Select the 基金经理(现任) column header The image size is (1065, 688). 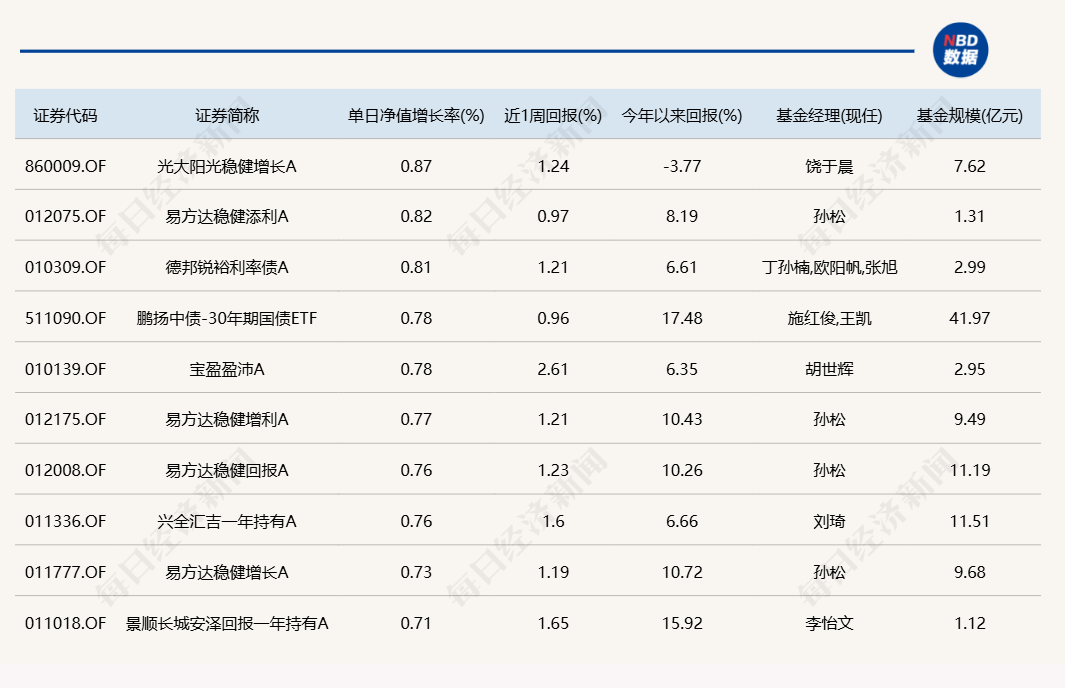coord(829,115)
